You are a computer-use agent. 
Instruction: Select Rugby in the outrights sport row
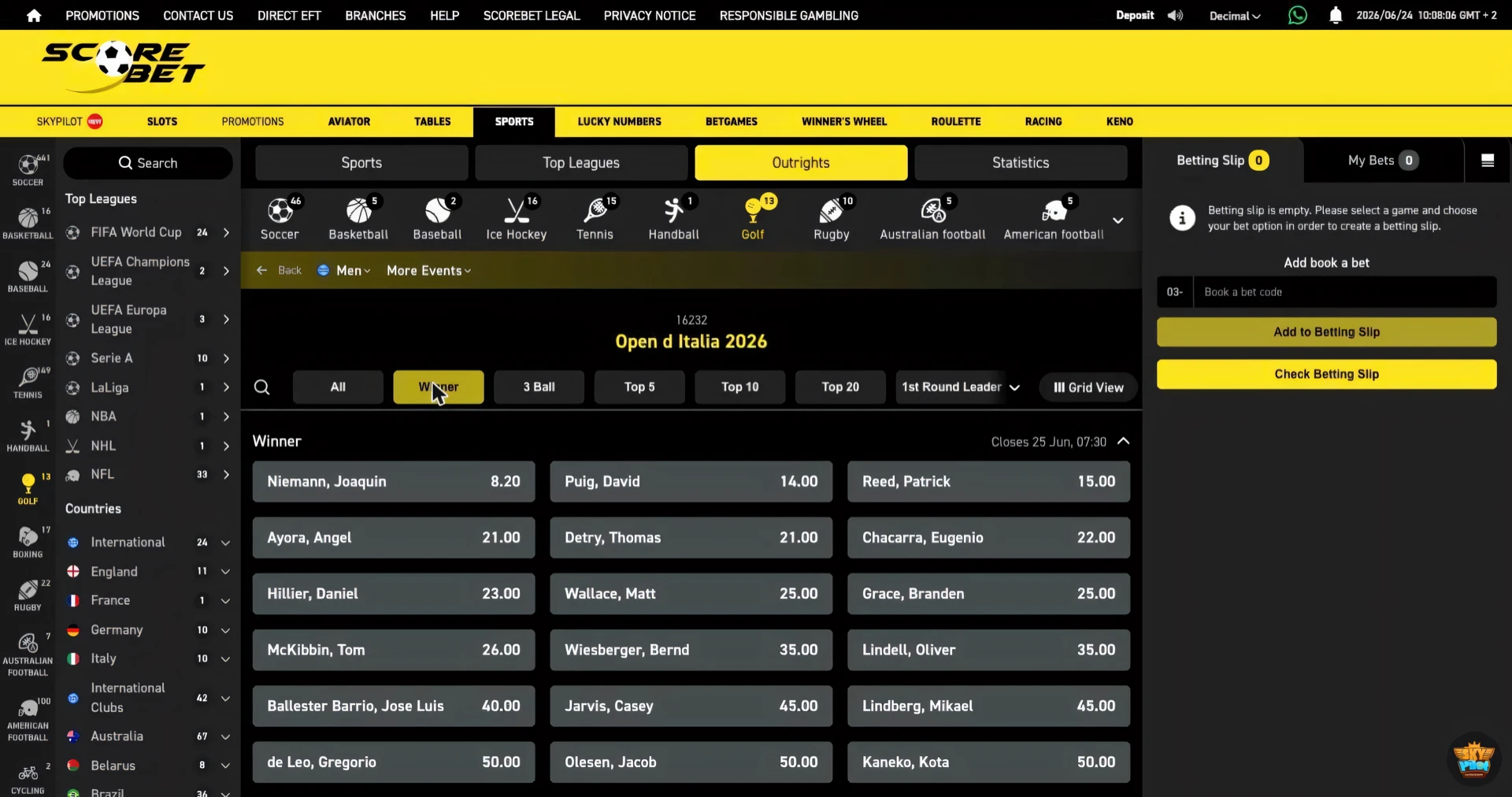click(x=832, y=219)
